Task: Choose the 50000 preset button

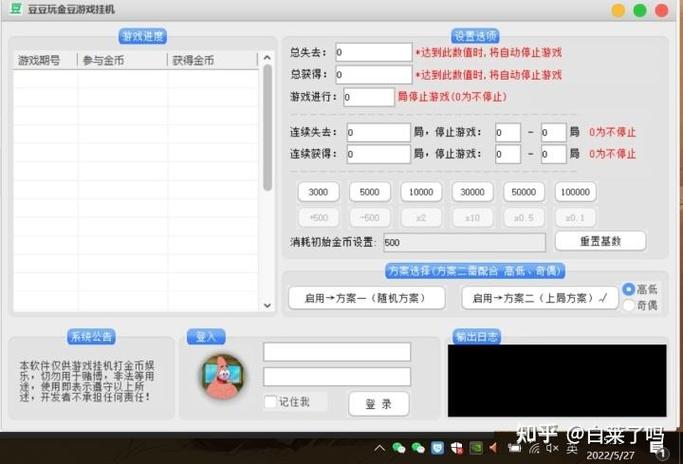Action: coord(524,192)
